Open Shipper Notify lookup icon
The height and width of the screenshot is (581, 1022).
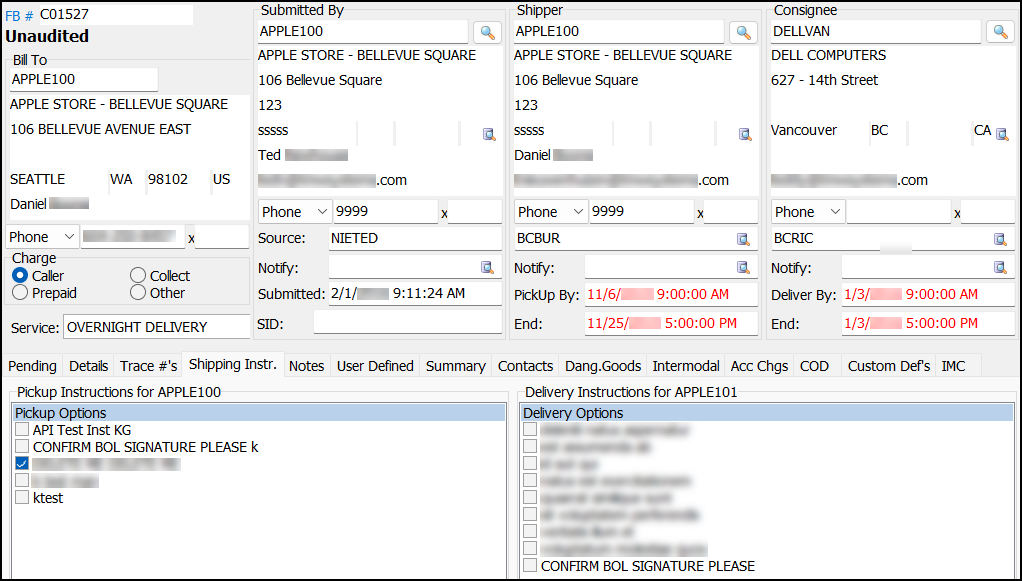pyautogui.click(x=743, y=267)
